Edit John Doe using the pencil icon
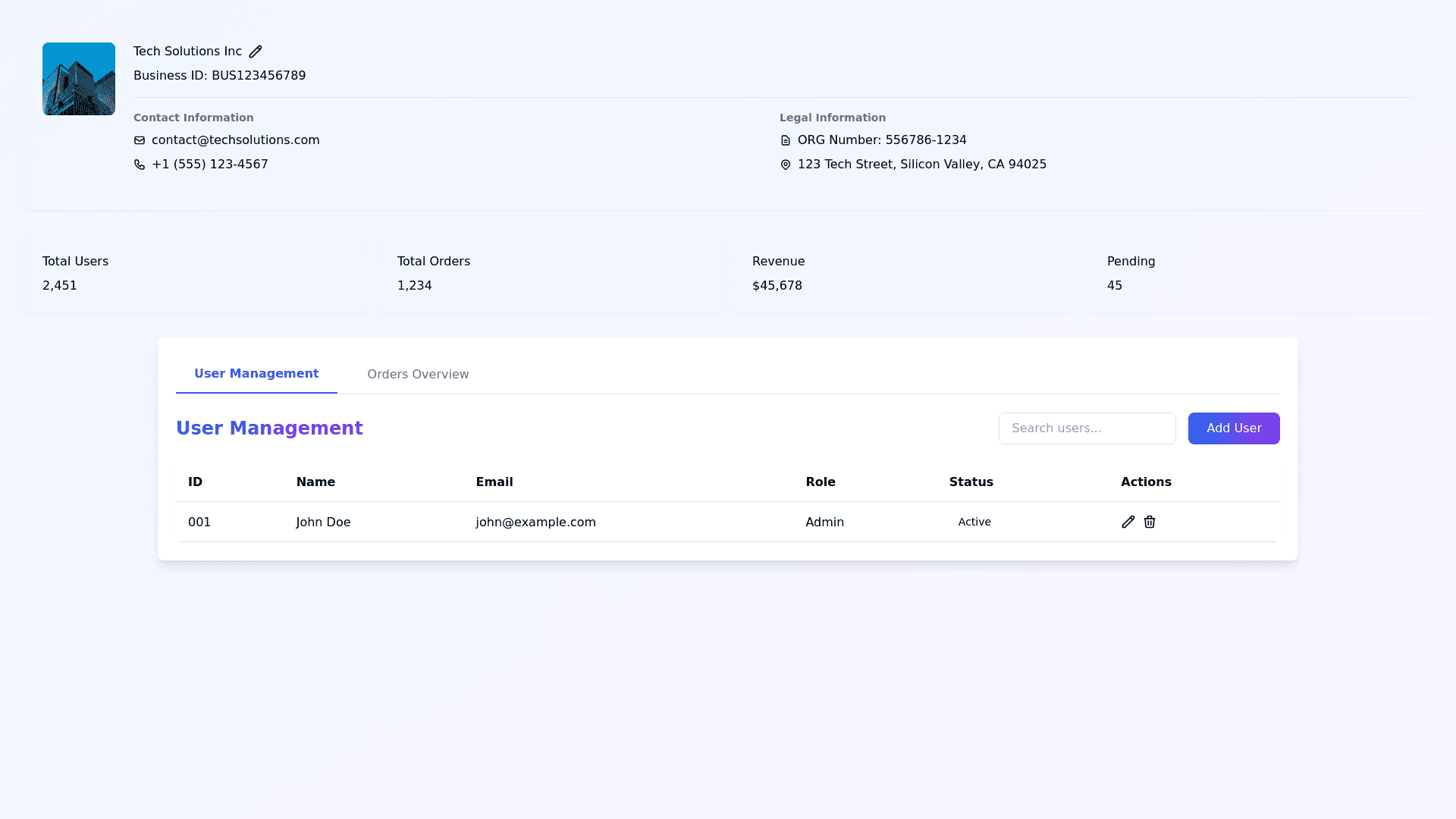 (x=1128, y=522)
